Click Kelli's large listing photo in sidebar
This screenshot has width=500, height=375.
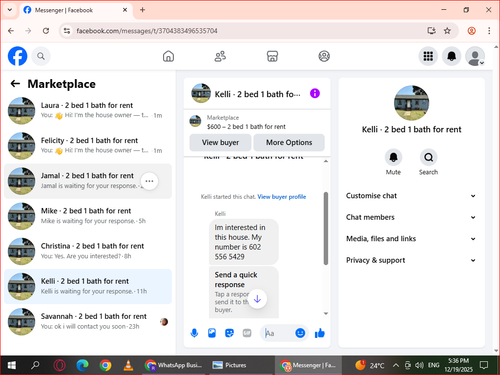click(411, 103)
